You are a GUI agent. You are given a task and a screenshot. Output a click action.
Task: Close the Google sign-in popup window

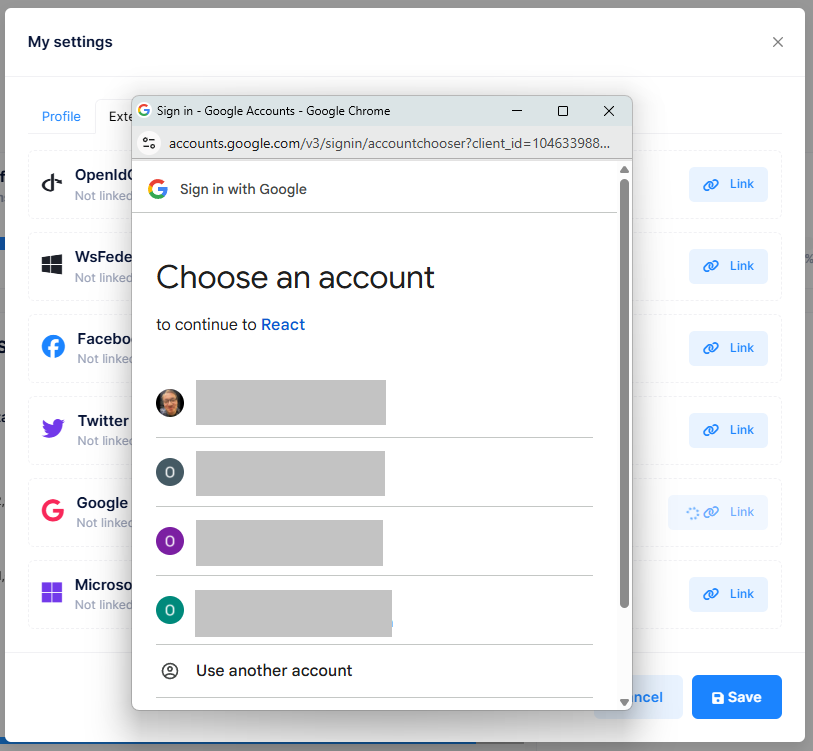pyautogui.click(x=609, y=110)
